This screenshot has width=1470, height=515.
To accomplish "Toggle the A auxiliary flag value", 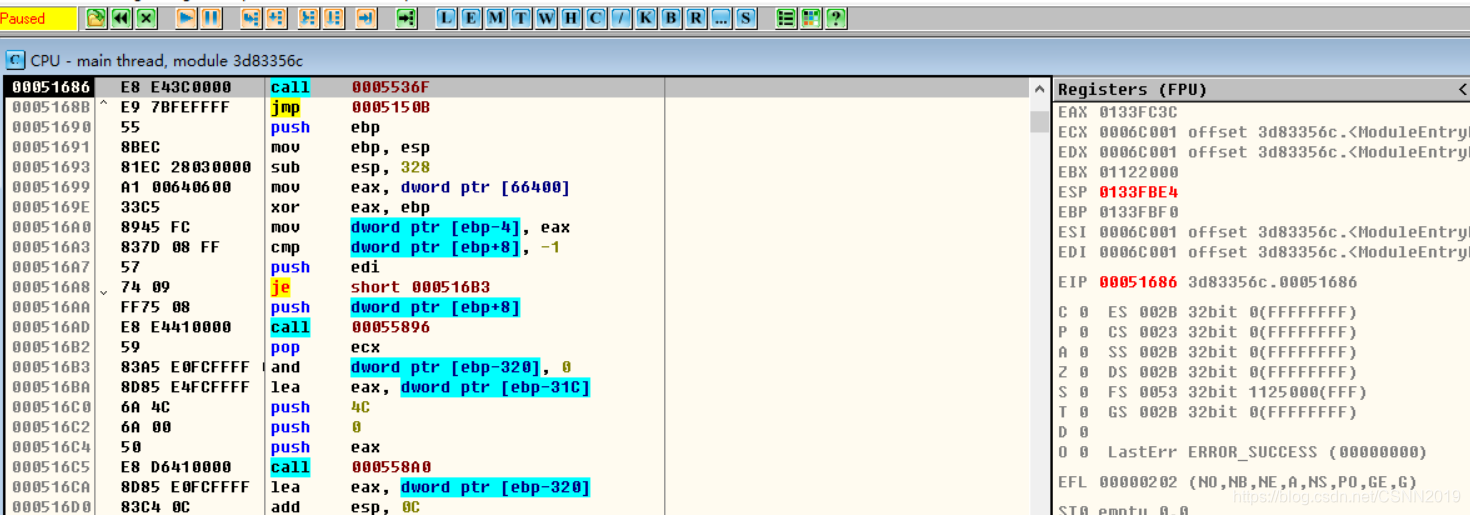I will click(1083, 352).
